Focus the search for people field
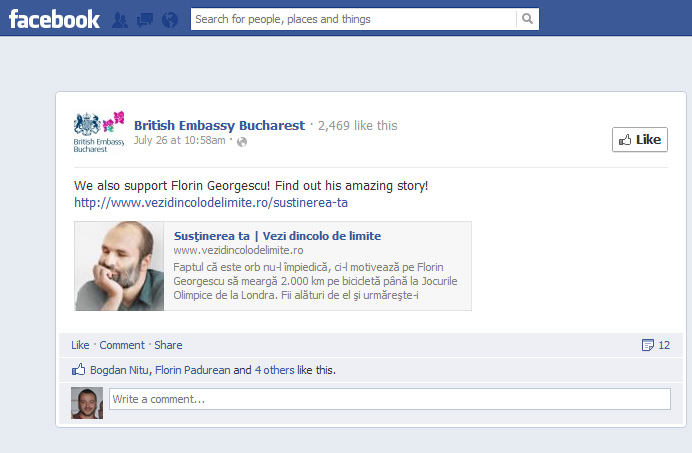 click(x=354, y=19)
